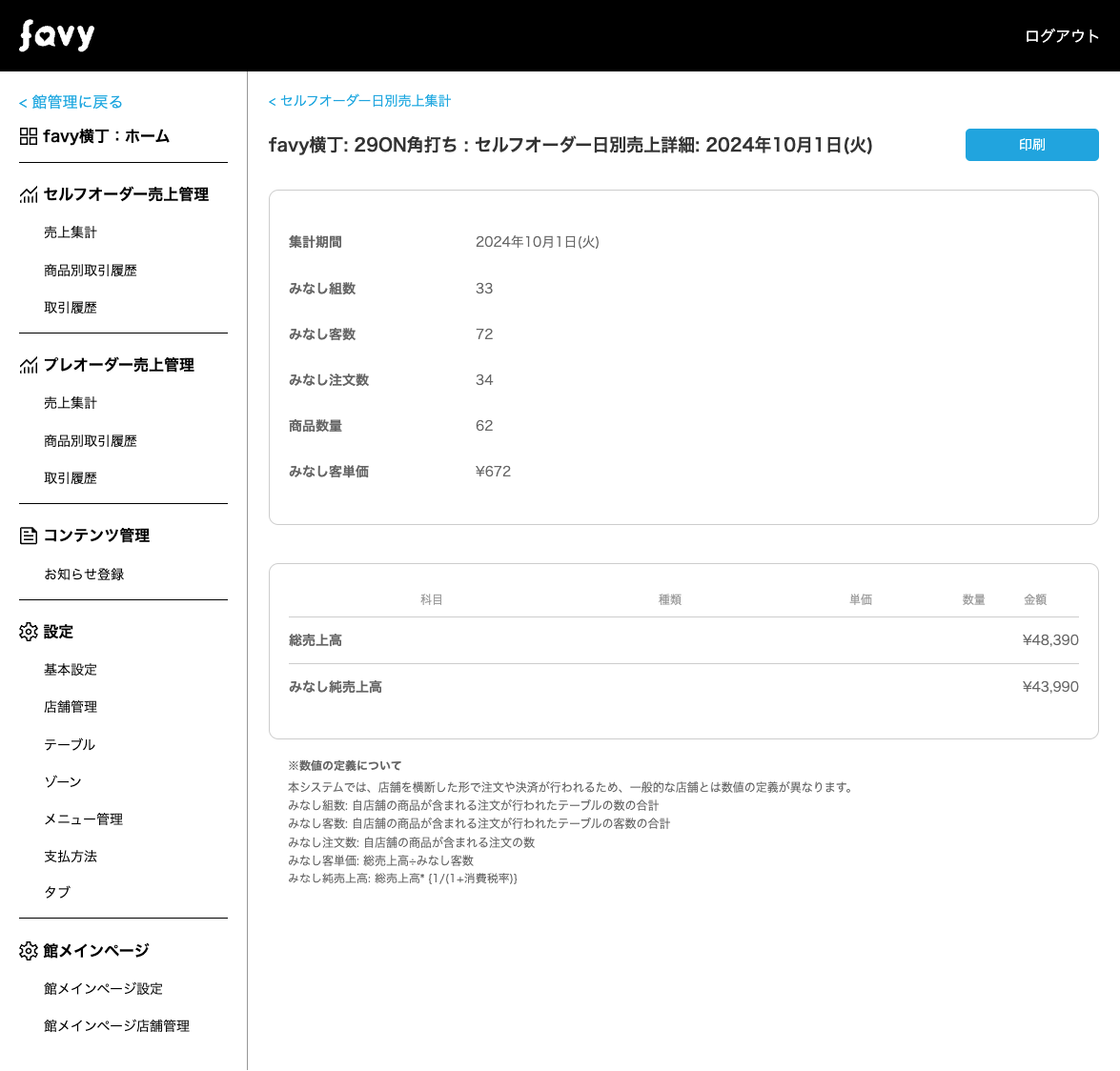Click the みなし客数 value 72
Screen dimensions: 1120x1071
(x=484, y=334)
